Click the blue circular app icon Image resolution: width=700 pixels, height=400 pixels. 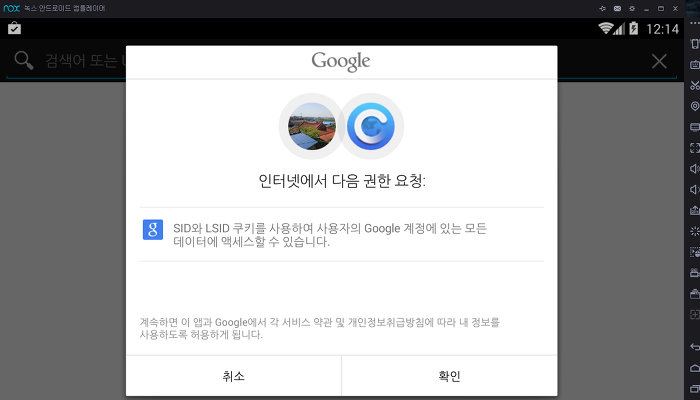pos(371,126)
